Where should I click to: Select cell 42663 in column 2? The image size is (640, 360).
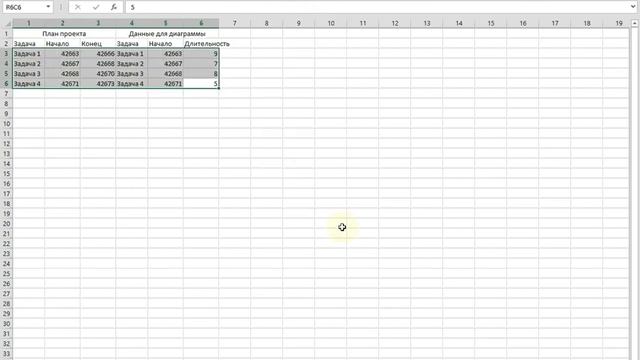pyautogui.click(x=62, y=53)
